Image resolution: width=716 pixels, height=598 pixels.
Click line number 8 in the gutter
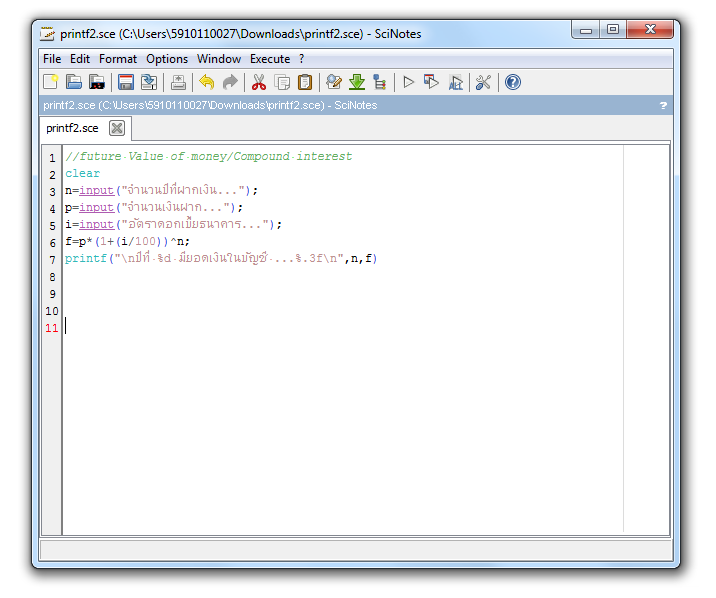coord(53,277)
